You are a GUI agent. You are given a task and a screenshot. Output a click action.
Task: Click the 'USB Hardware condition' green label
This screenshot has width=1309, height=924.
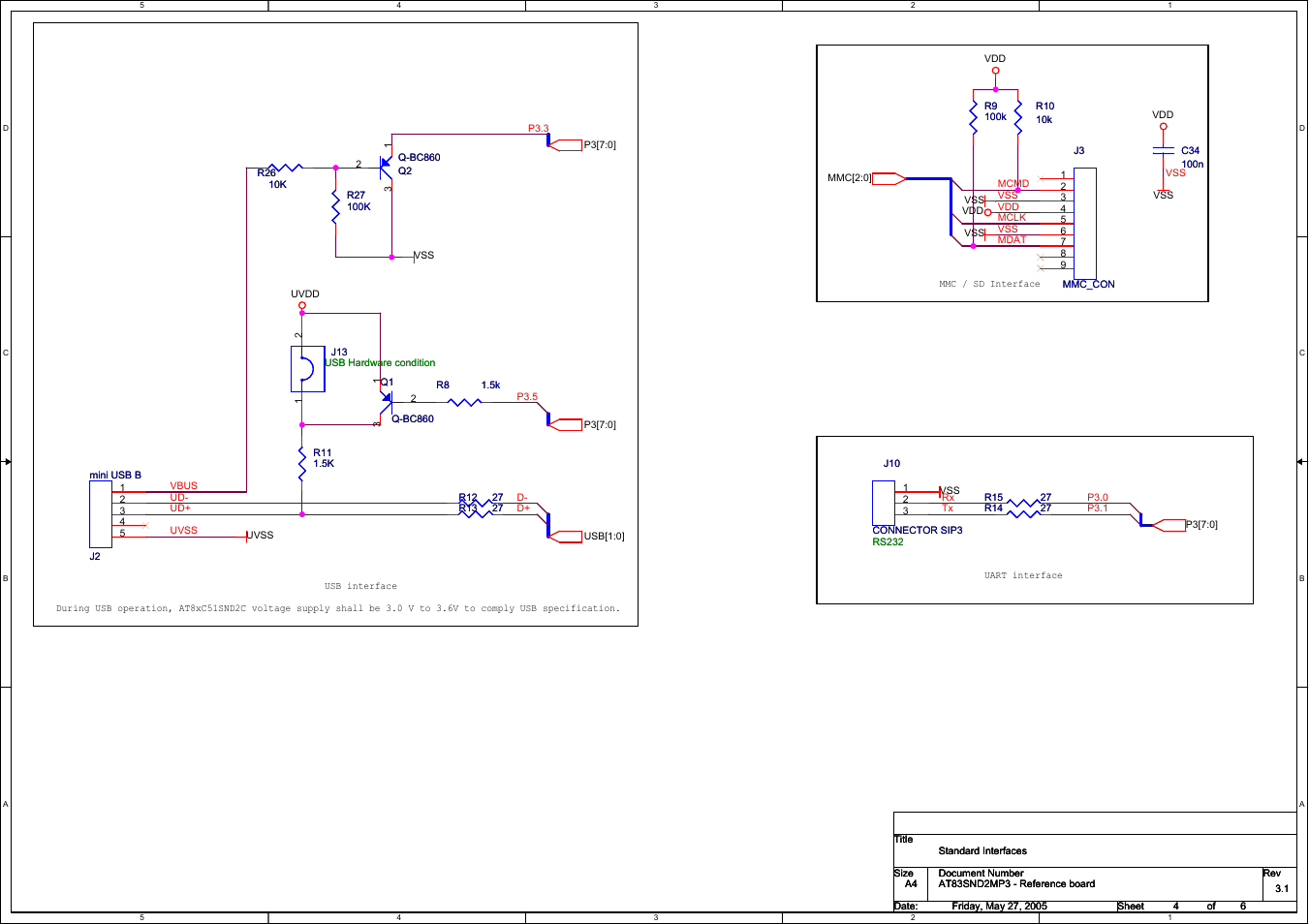pyautogui.click(x=380, y=363)
